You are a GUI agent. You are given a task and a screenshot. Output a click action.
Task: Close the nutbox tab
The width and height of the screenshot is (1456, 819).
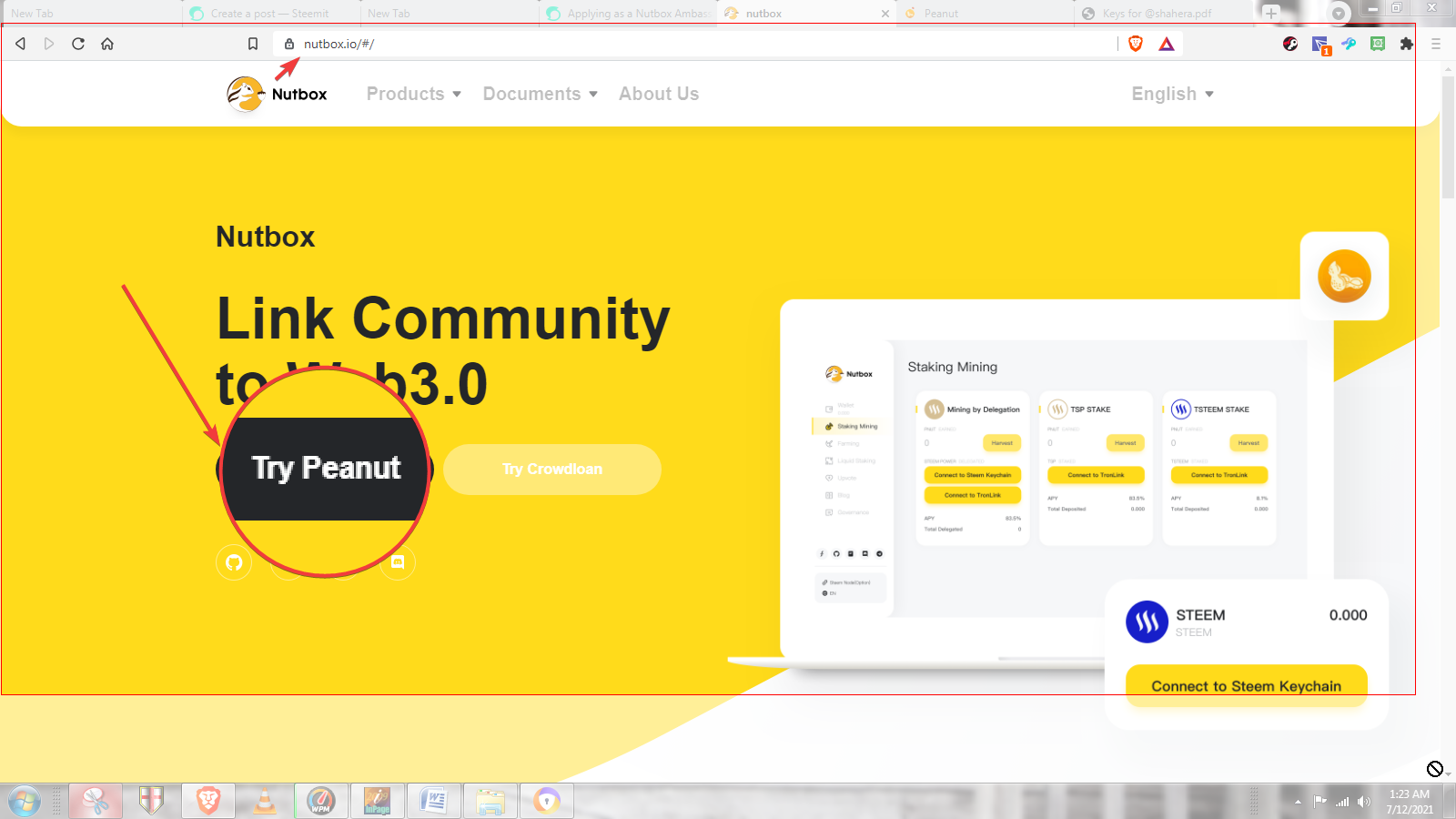[x=885, y=14]
